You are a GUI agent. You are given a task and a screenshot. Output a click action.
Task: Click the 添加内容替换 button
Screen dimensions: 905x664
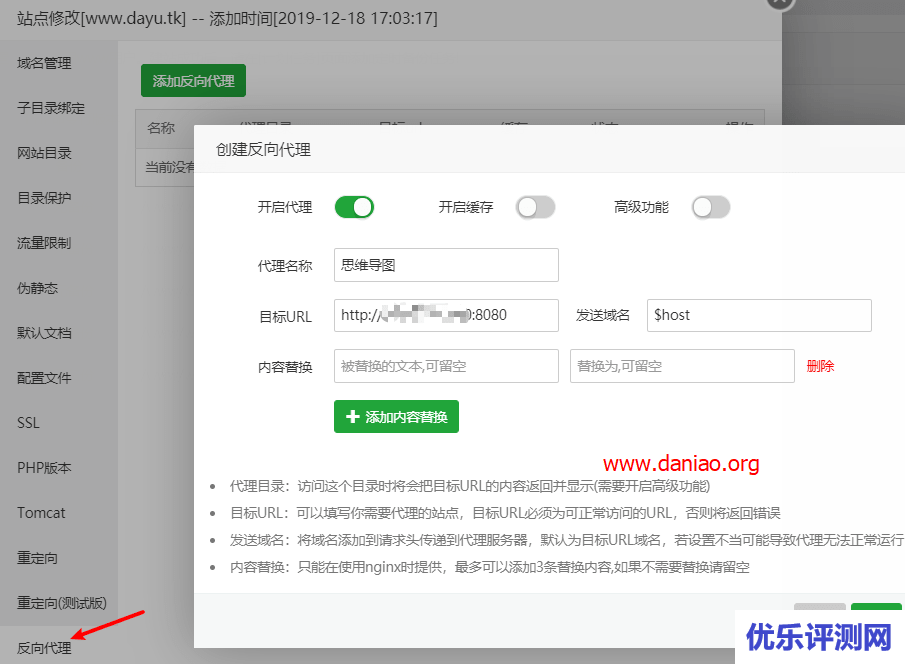[x=397, y=416]
